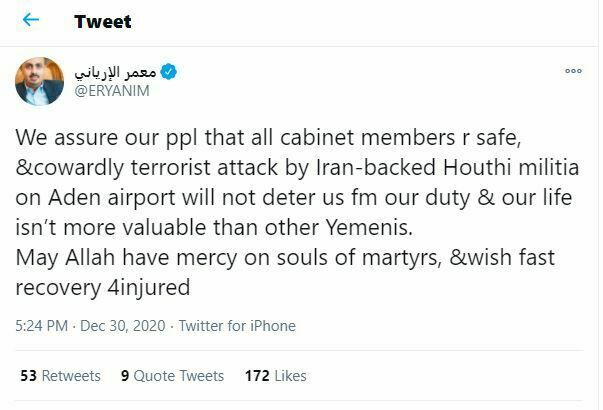603x410 pixels.
Task: Click the word 'Tweets' after Quote
Action: point(200,376)
